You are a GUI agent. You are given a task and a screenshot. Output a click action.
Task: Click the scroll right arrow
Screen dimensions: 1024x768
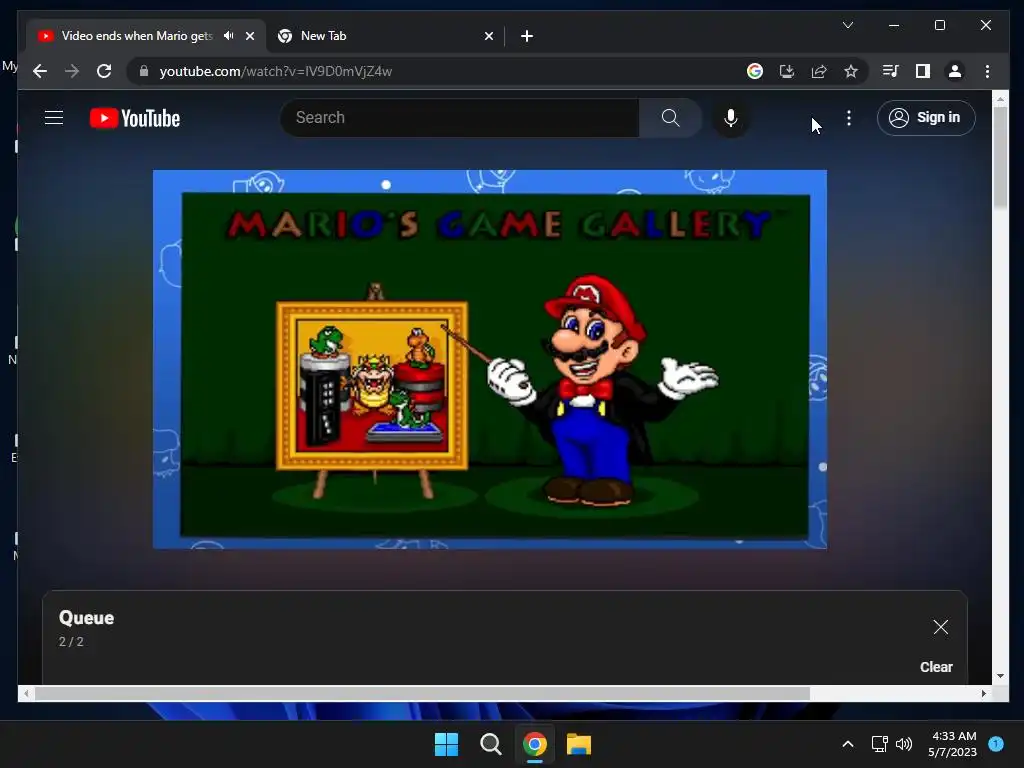point(984,694)
